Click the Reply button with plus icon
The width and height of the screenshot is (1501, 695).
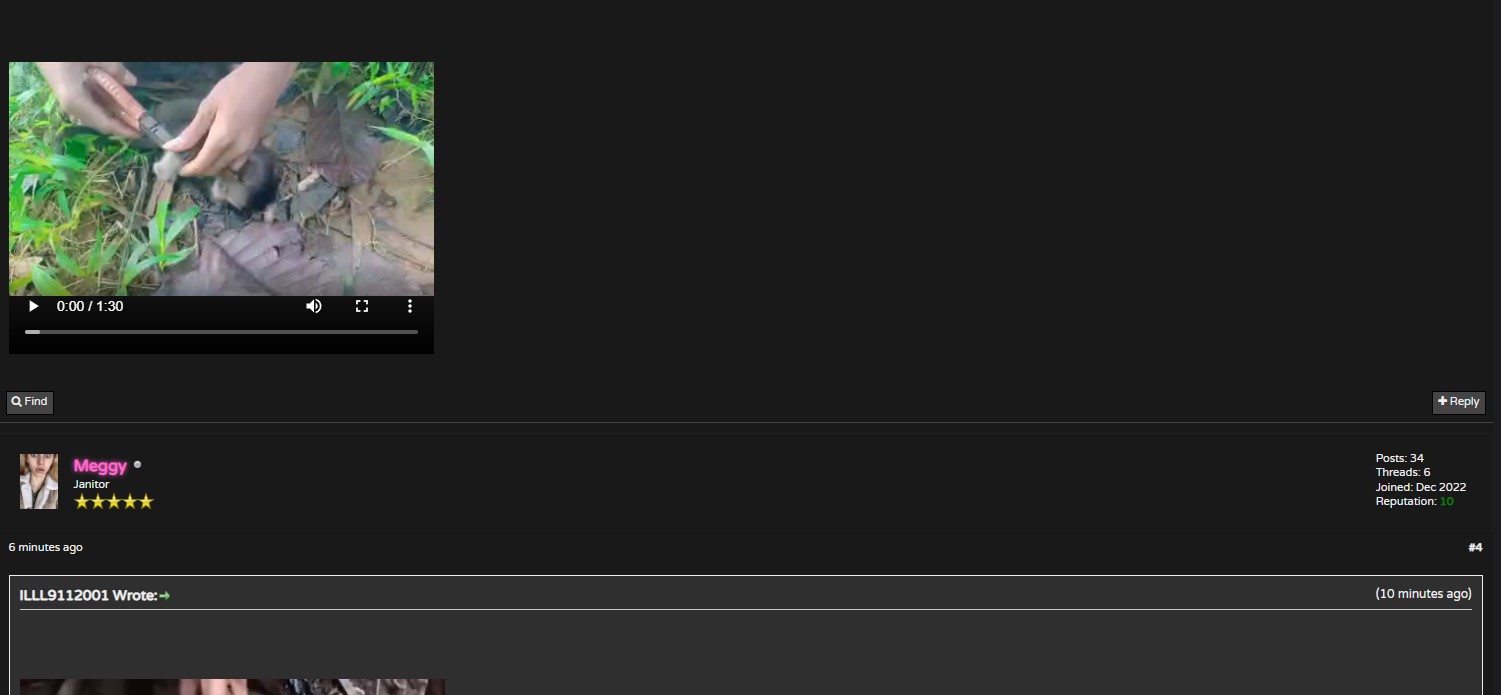[x=1458, y=402]
